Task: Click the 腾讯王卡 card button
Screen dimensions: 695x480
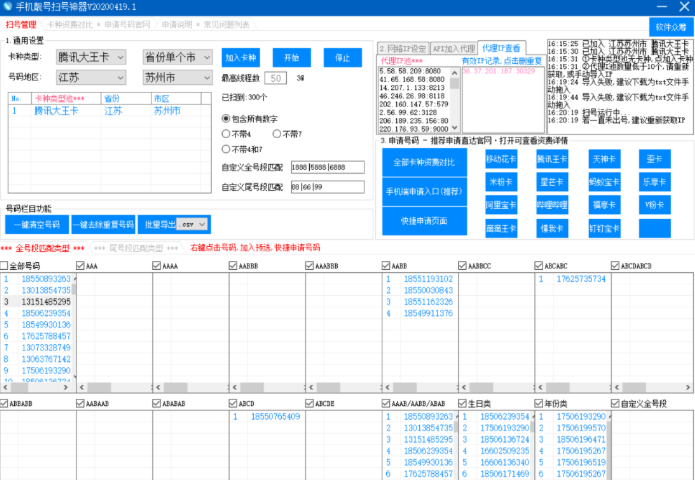Action: 552,159
